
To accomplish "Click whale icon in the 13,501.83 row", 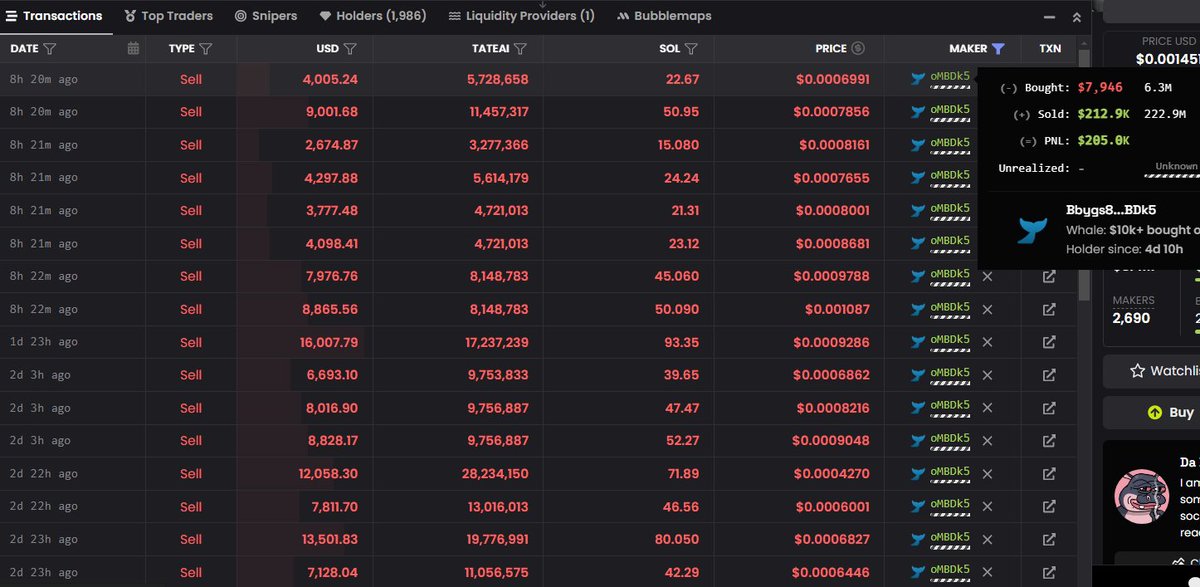I will click(x=918, y=540).
